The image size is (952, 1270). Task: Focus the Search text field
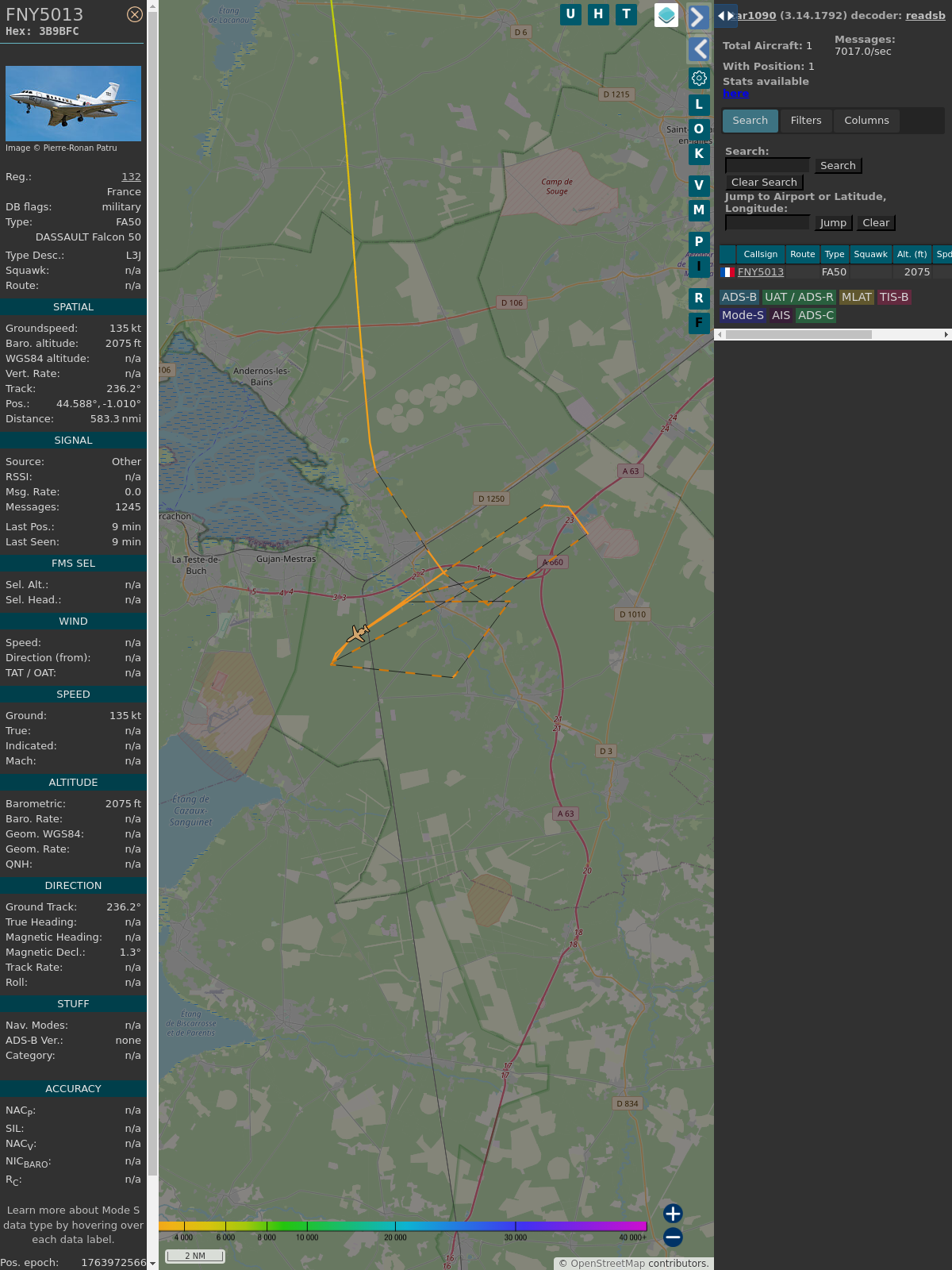767,165
